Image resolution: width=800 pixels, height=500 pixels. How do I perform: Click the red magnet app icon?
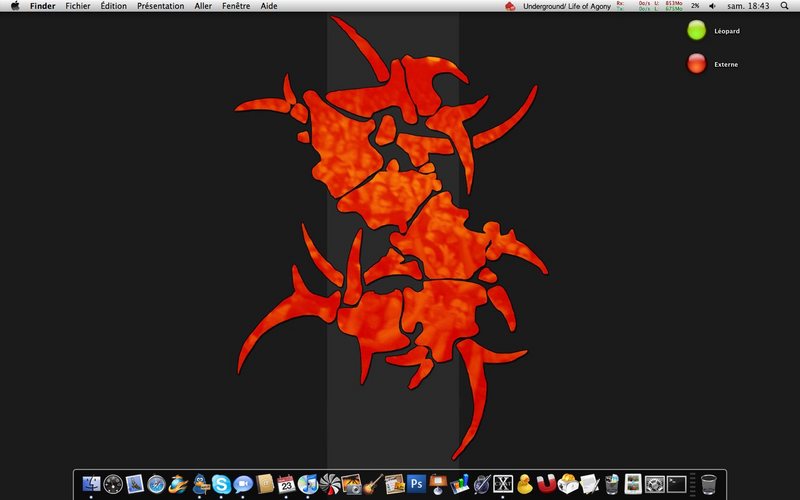click(546, 483)
